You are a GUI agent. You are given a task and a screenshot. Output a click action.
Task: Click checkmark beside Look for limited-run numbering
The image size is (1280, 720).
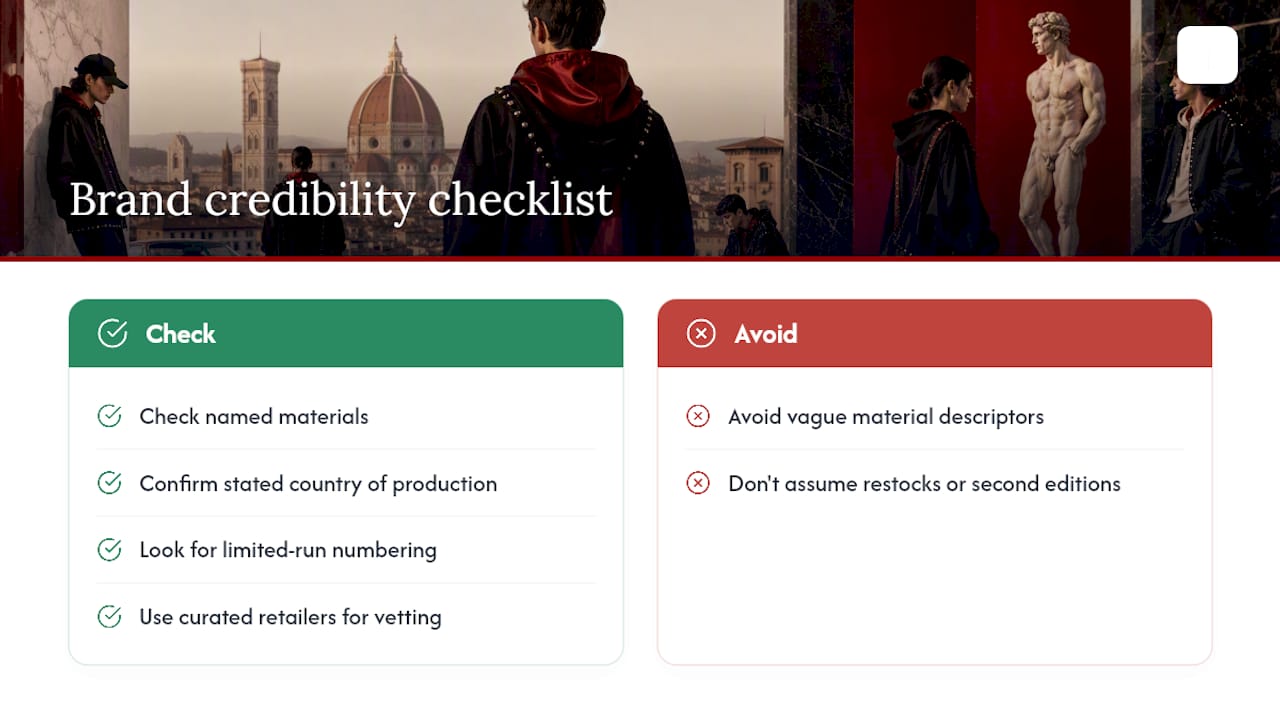tap(110, 550)
